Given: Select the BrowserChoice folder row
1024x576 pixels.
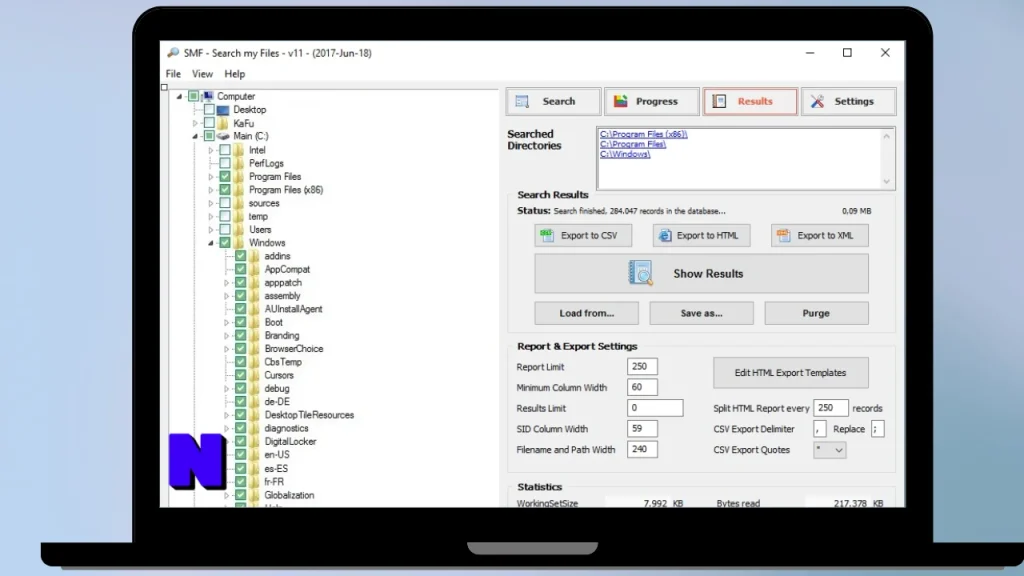Looking at the screenshot, I should click(x=294, y=349).
